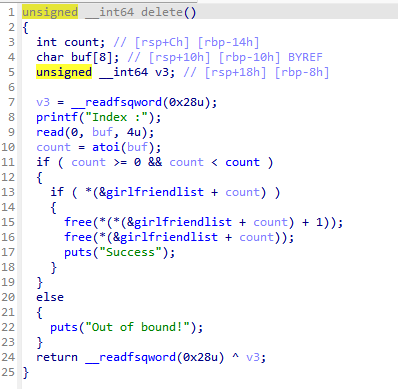Click the puts call on line 22
Screen dimensions: 398x389
[x=64, y=327]
